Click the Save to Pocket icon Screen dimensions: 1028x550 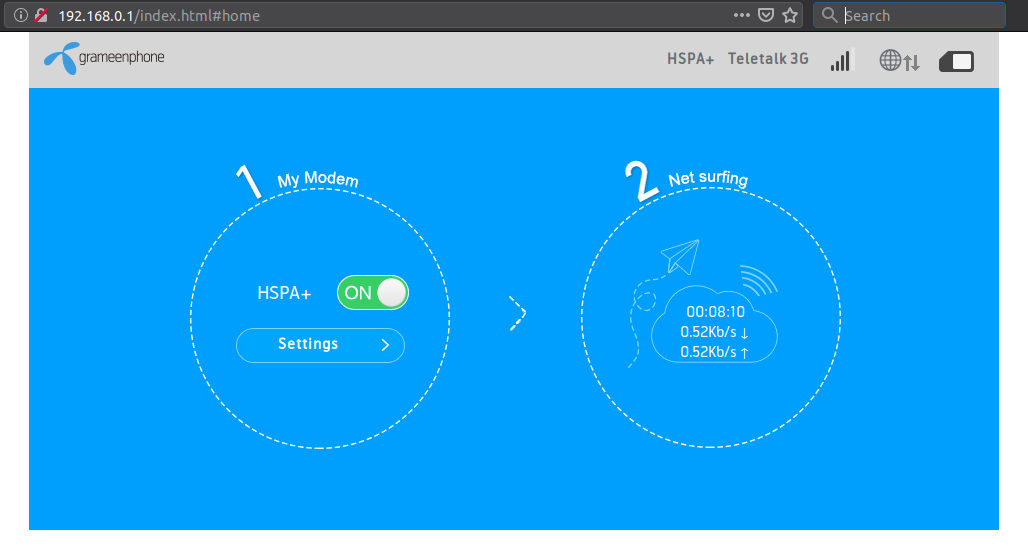pos(766,15)
